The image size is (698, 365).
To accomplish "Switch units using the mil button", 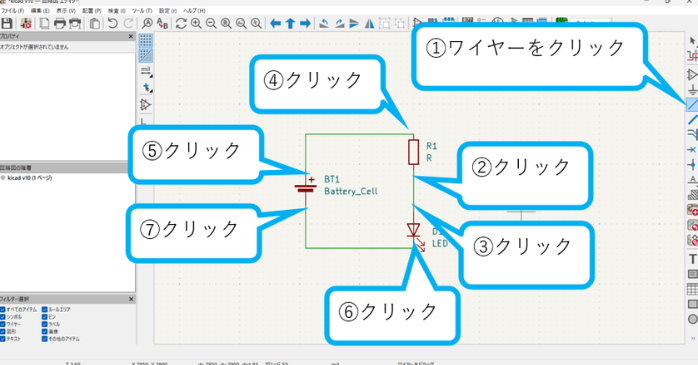I will [x=146, y=71].
